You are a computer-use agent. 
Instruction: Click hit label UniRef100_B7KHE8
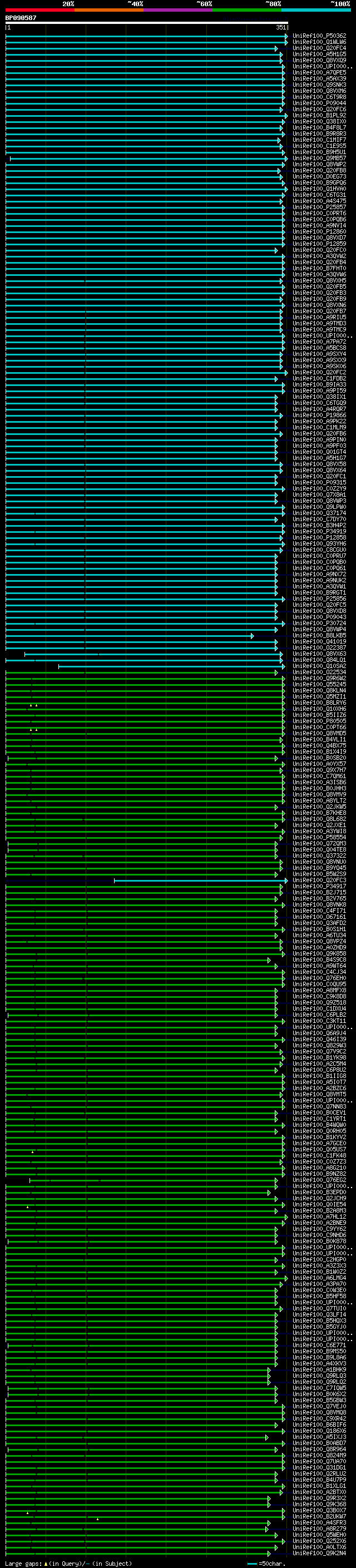(319, 813)
